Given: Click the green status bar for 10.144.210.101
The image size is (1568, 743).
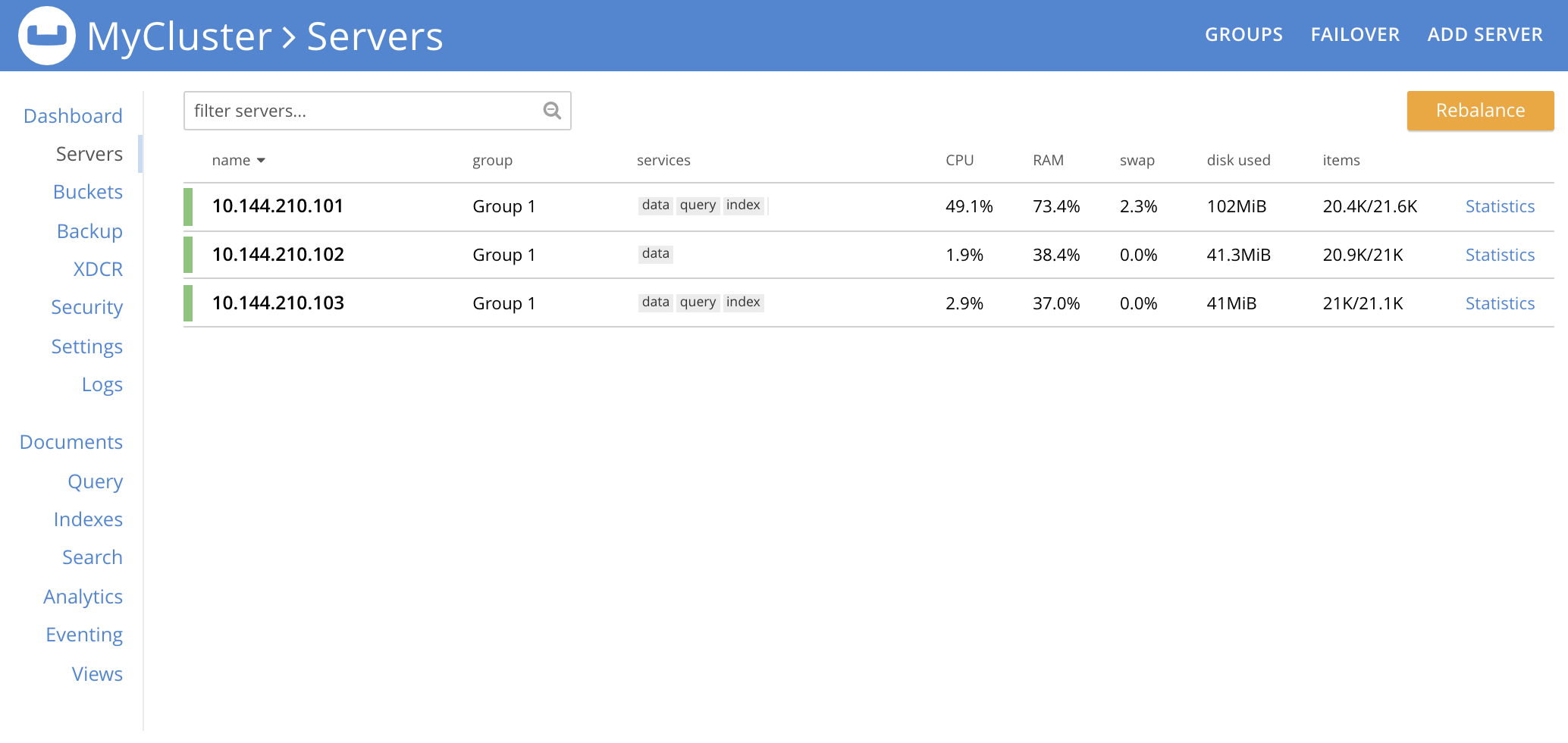Looking at the screenshot, I should 188,206.
